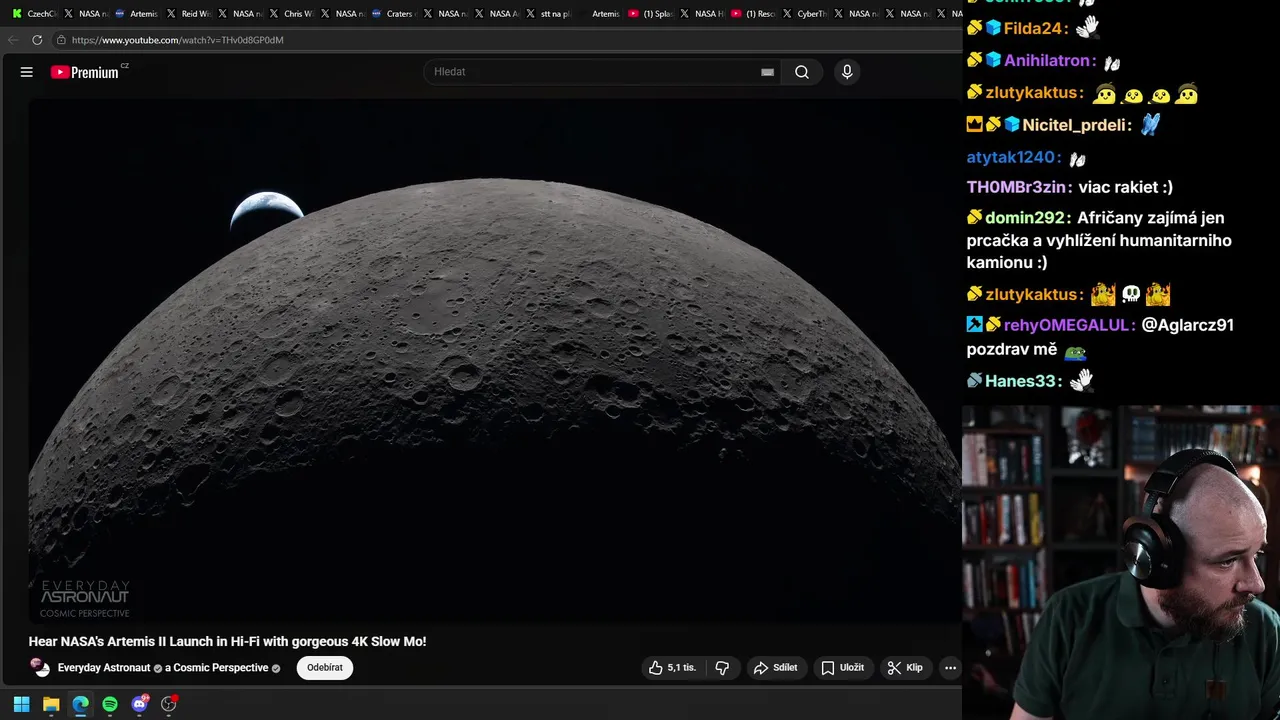Share the video via Sdílet button
1280x720 pixels.
776,668
